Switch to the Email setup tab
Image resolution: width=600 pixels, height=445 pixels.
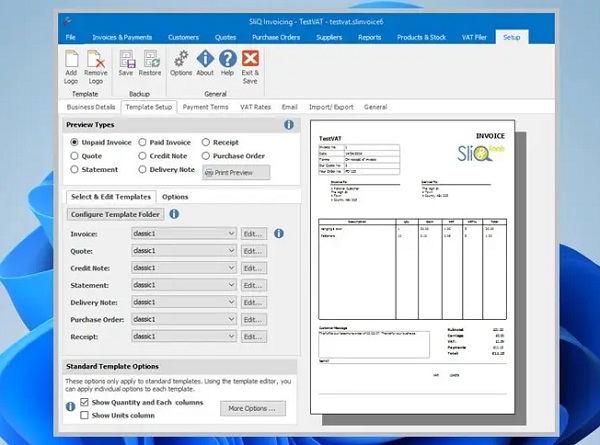[290, 107]
